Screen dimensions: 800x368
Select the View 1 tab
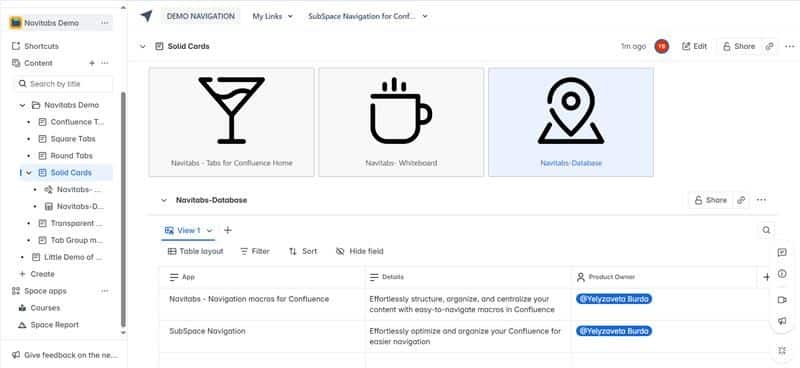coord(188,231)
